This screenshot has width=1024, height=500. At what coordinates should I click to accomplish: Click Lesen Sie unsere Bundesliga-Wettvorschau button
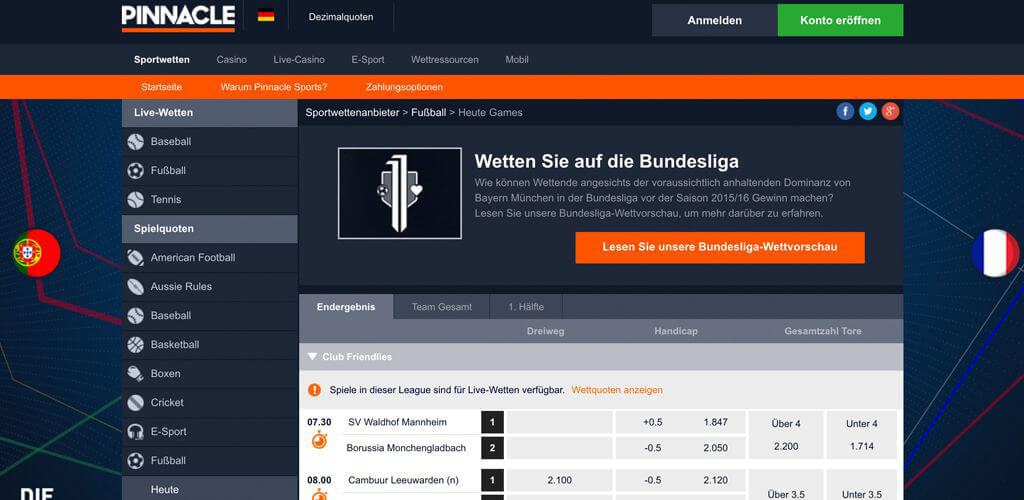pos(720,247)
